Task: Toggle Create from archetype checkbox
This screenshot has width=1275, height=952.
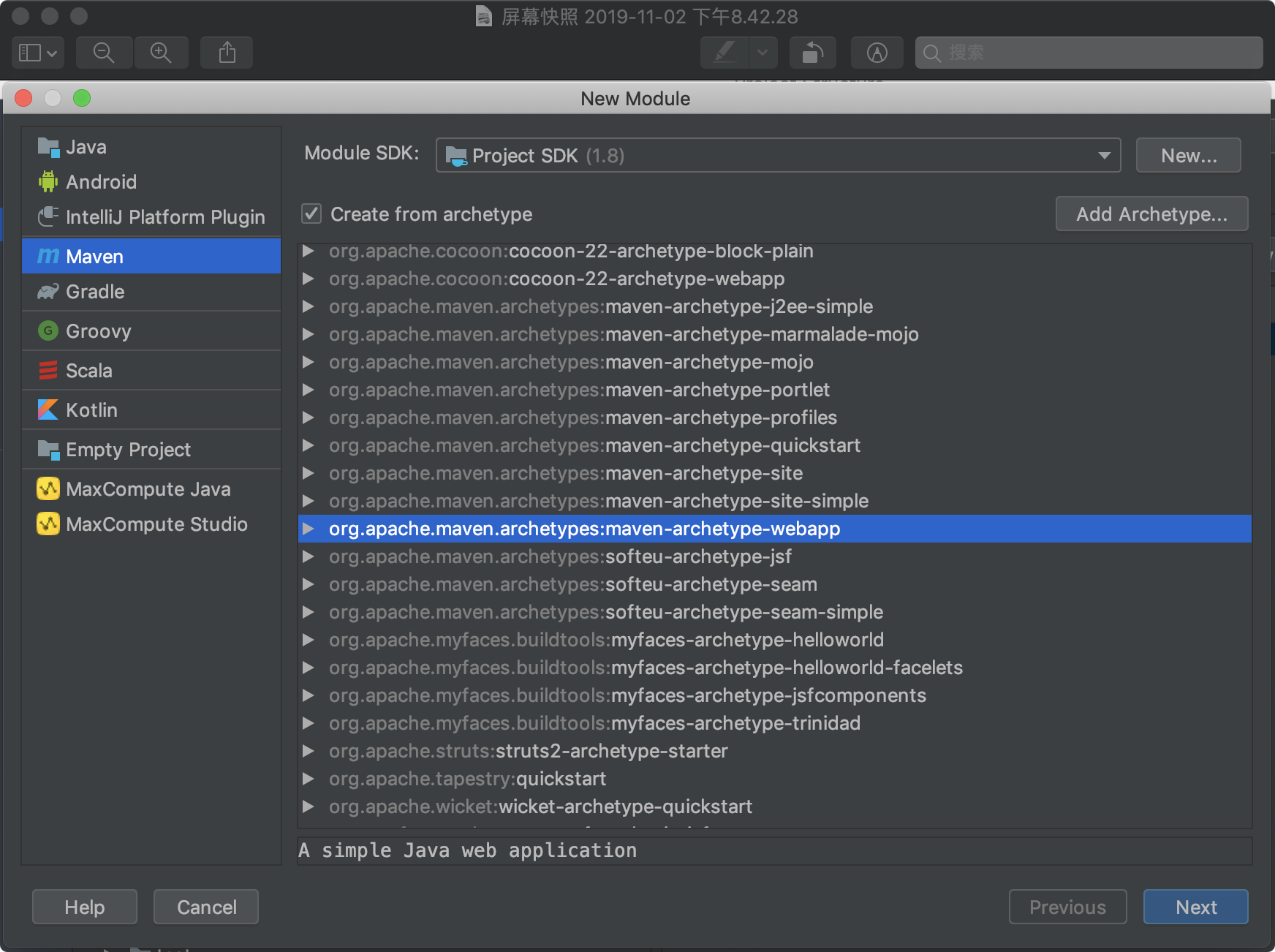Action: click(x=311, y=214)
